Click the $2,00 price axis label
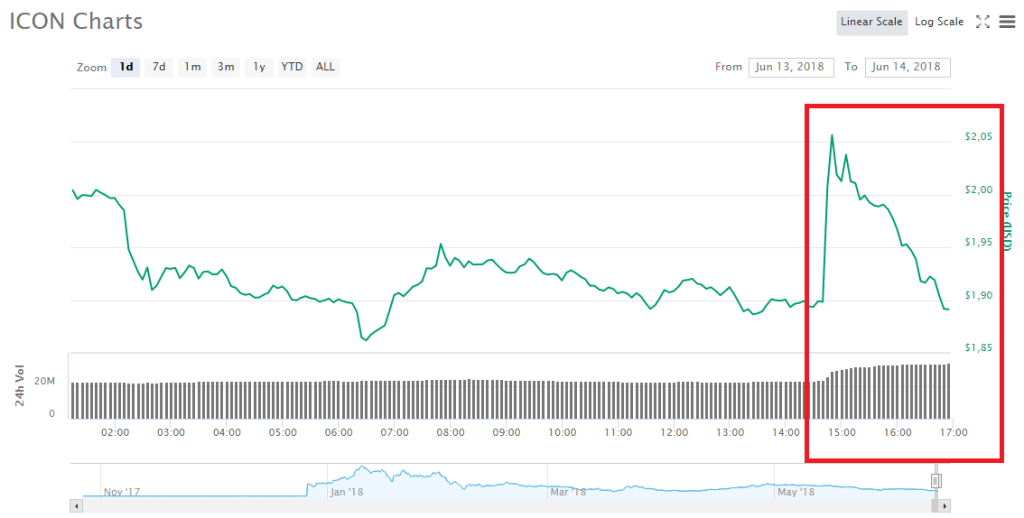The height and width of the screenshot is (518, 1024). [x=978, y=189]
